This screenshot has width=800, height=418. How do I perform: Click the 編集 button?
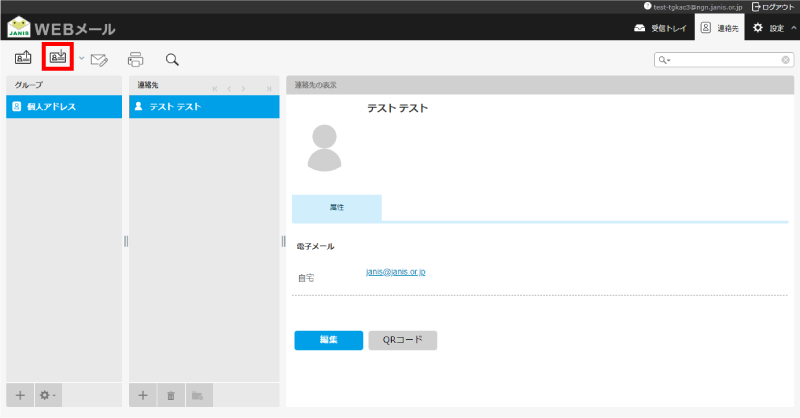coord(329,340)
